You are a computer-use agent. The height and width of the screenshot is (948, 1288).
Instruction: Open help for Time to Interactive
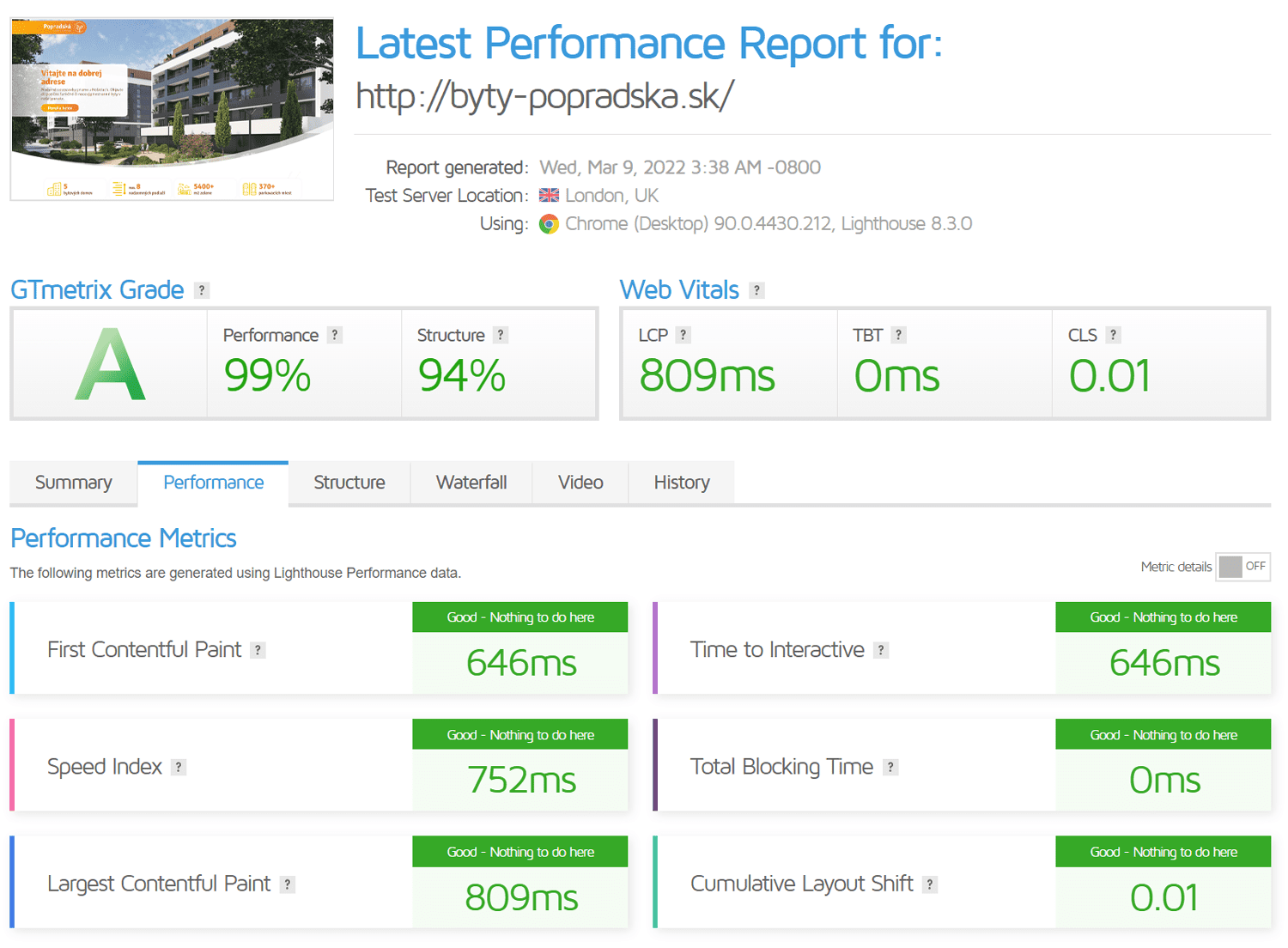[881, 650]
